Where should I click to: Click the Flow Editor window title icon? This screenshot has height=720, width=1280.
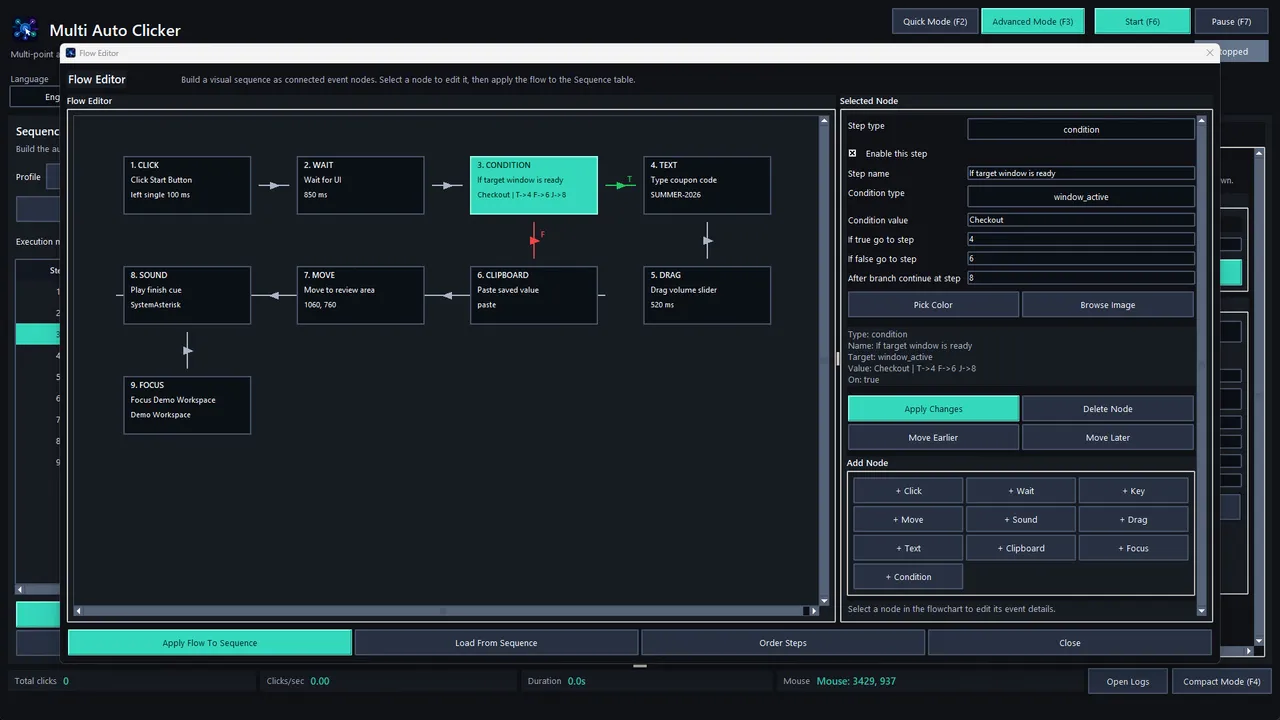[x=71, y=53]
